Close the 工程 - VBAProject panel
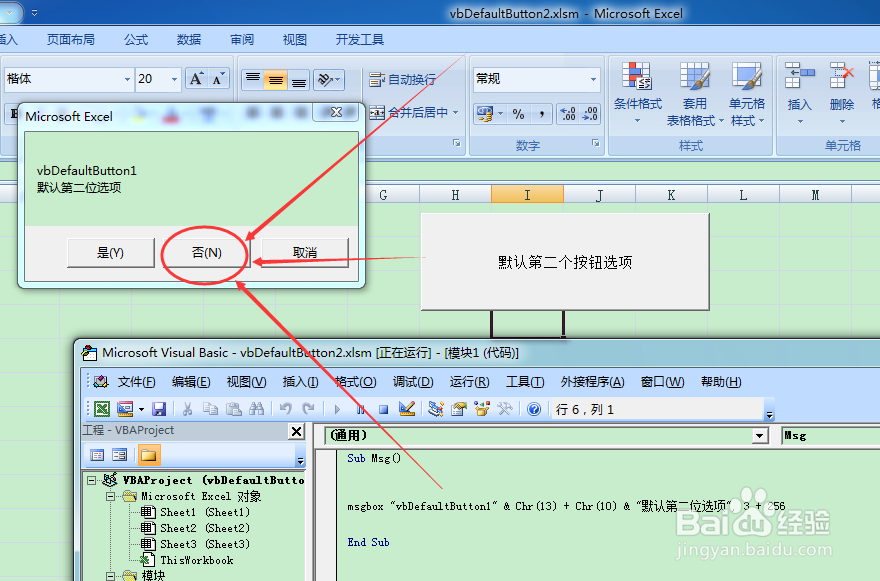 coord(296,431)
